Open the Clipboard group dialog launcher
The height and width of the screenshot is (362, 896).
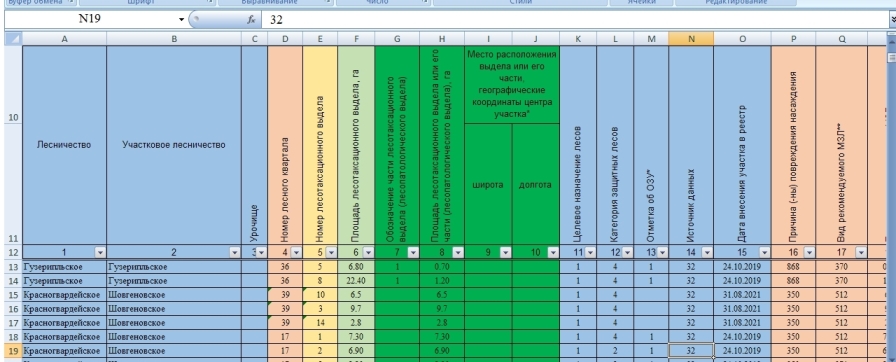coord(71,2)
